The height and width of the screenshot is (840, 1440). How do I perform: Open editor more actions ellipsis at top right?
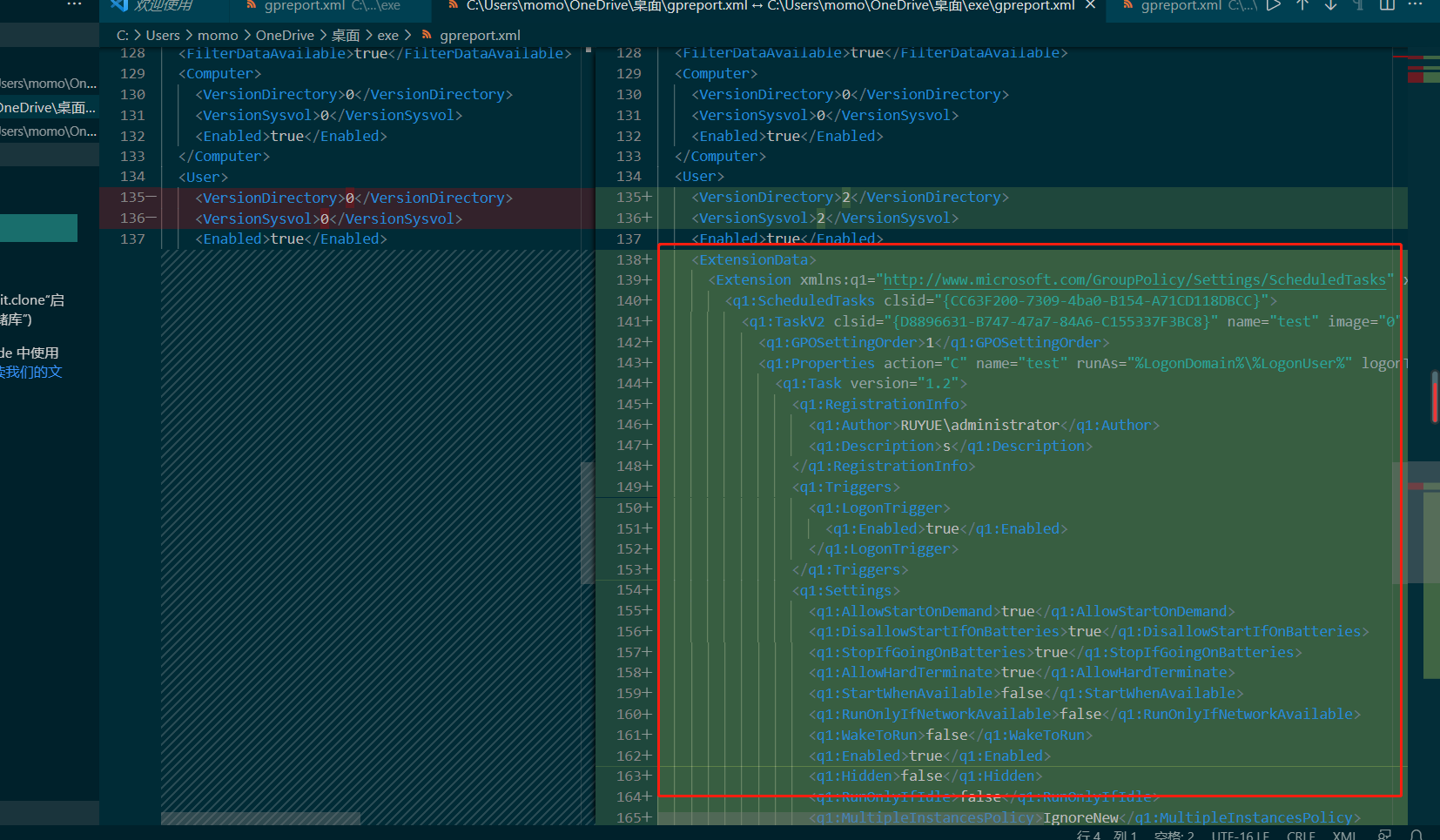1416,5
